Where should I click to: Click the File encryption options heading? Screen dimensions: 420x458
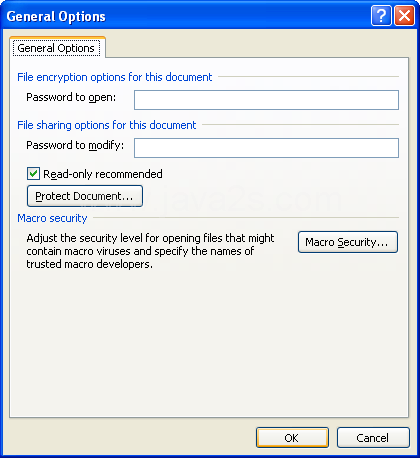point(115,77)
